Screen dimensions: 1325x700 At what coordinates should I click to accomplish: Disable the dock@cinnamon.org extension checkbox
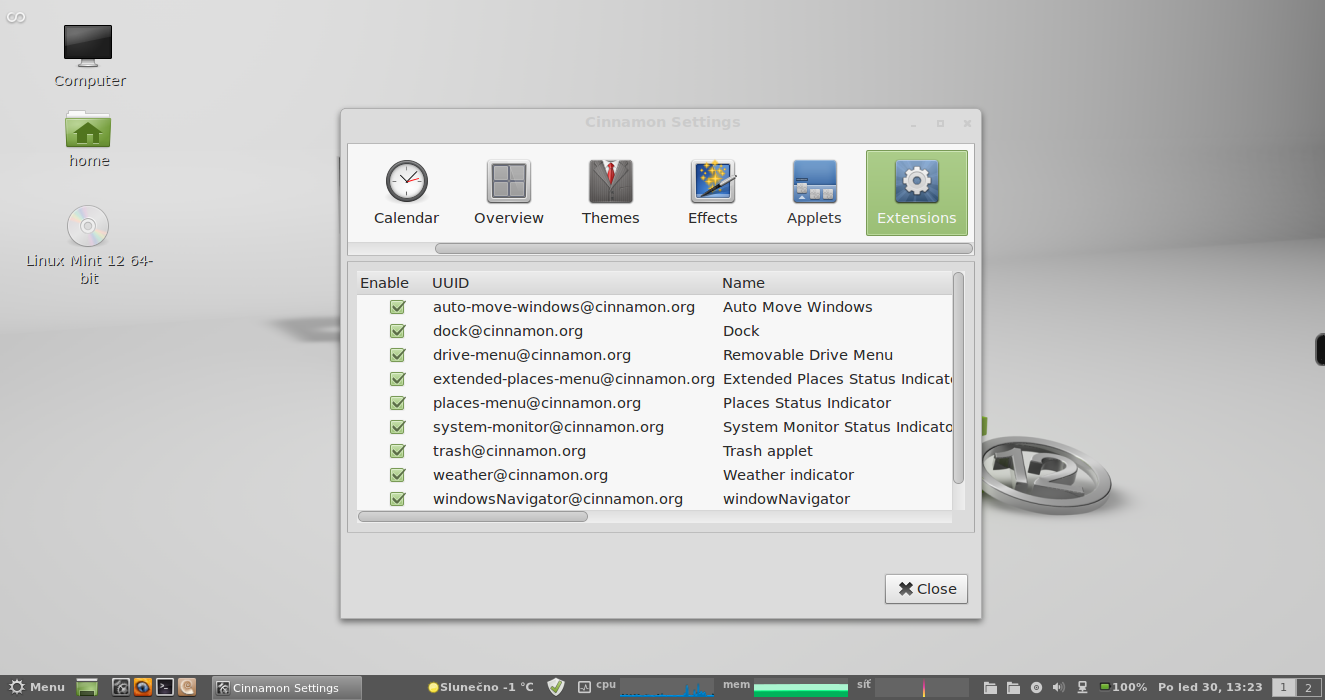397,331
